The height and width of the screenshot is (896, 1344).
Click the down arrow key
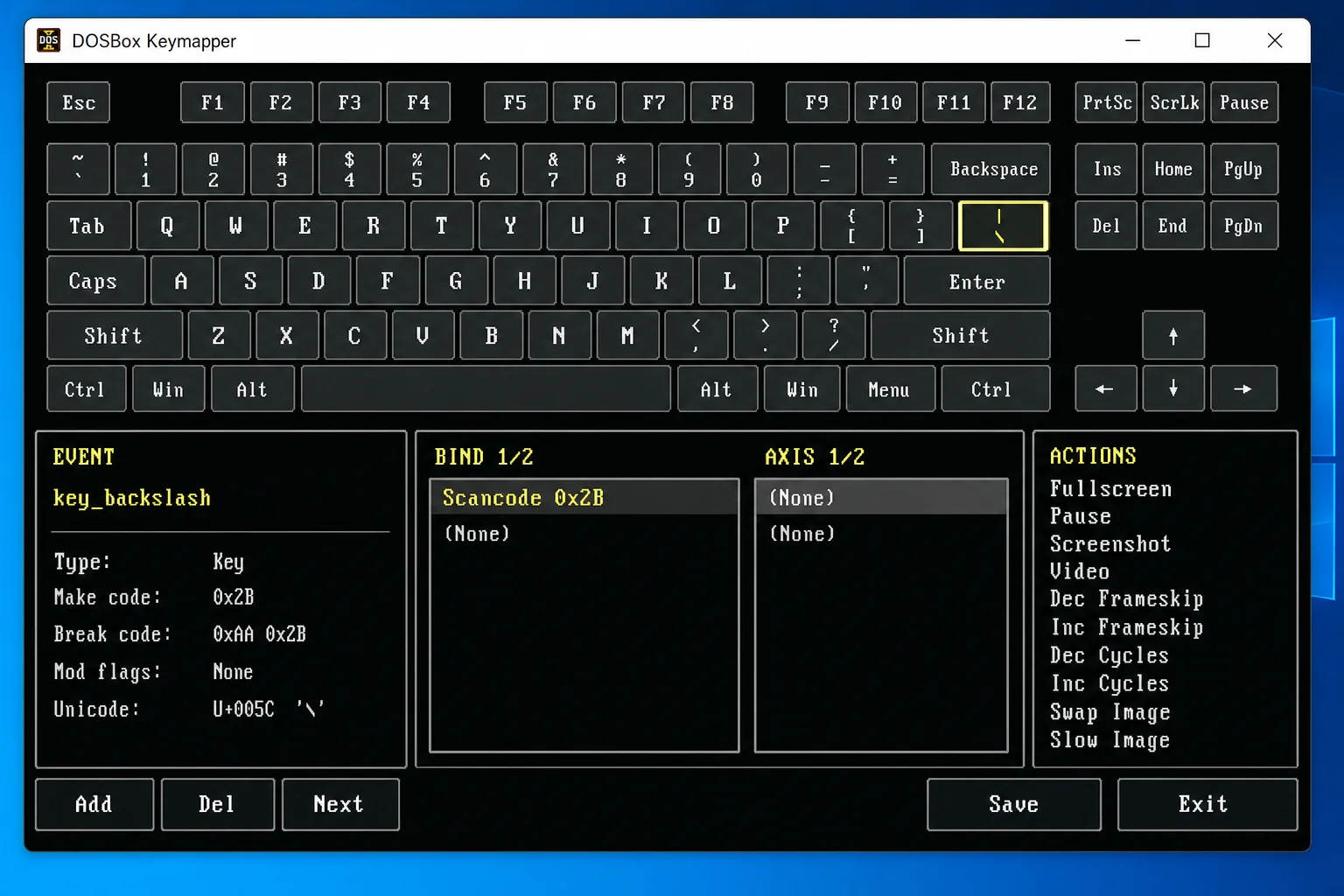(x=1172, y=388)
